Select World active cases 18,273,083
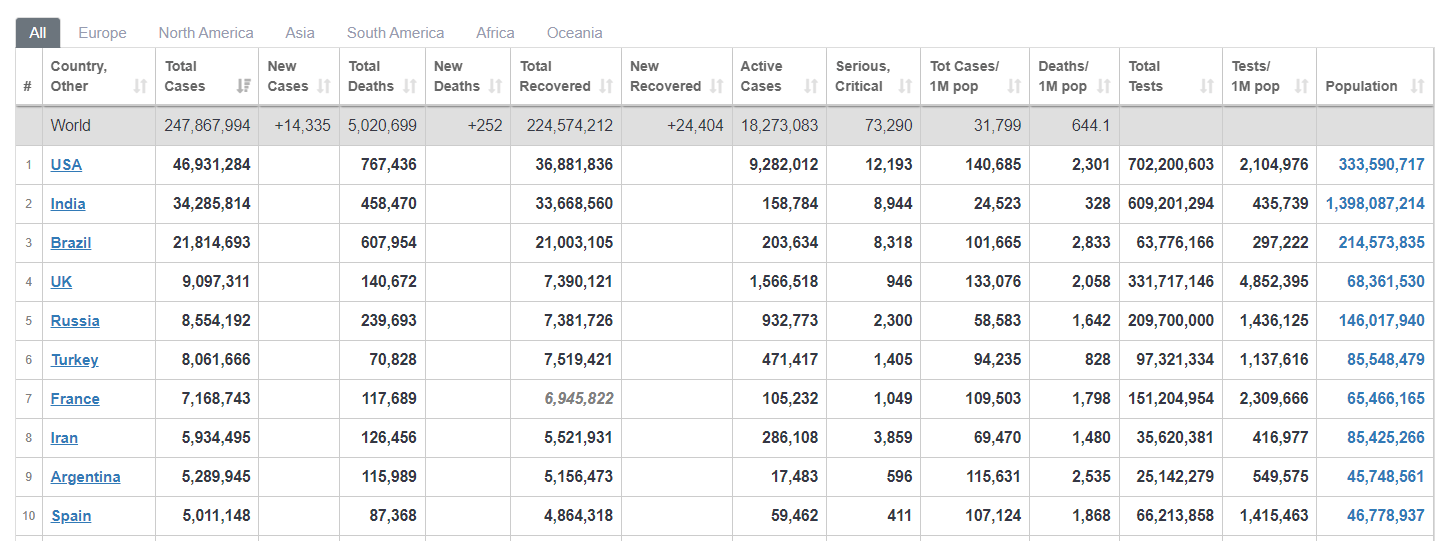Image resolution: width=1440 pixels, height=541 pixels. (x=779, y=126)
